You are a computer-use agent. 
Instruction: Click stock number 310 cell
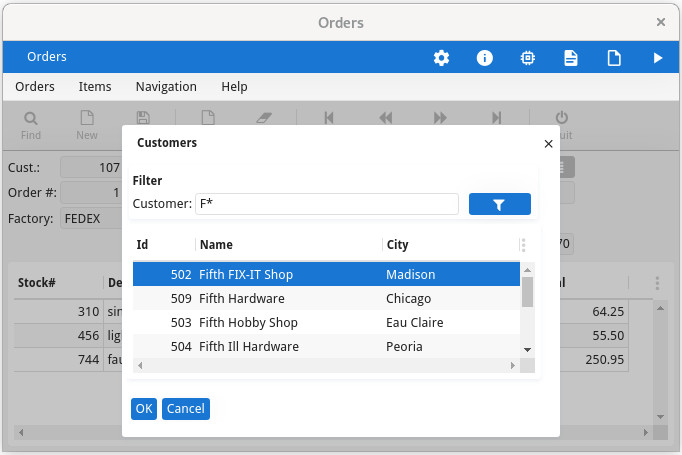[x=58, y=311]
